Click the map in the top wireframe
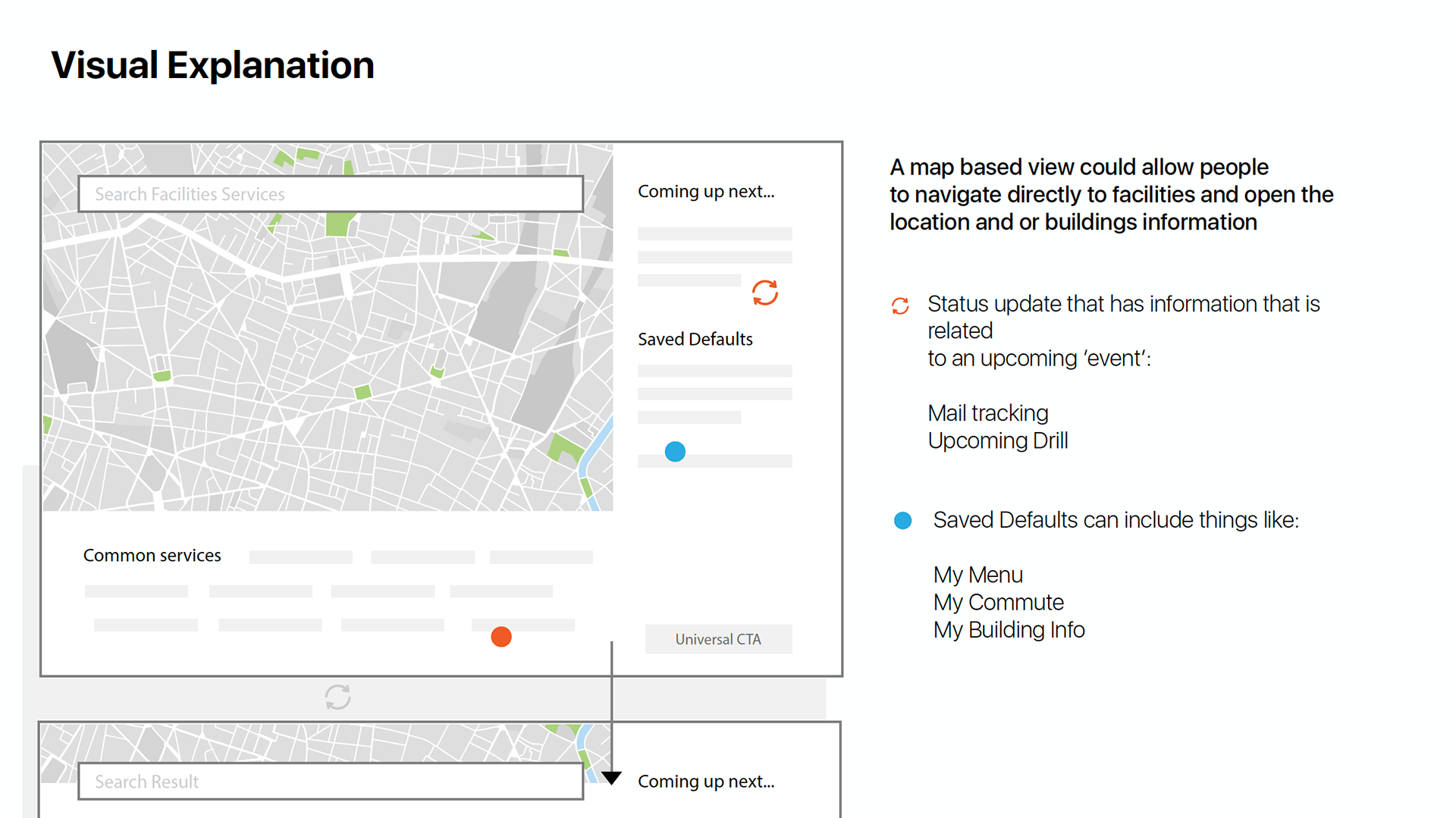The width and height of the screenshot is (1456, 818). (x=328, y=327)
